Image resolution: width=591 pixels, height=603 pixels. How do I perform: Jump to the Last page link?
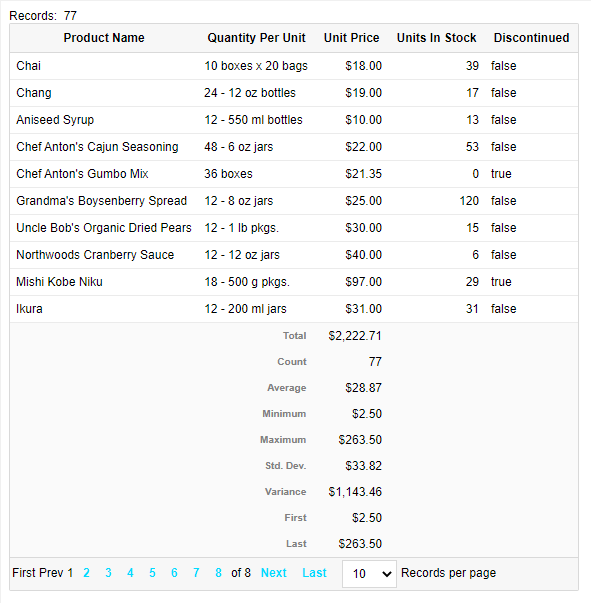[314, 573]
